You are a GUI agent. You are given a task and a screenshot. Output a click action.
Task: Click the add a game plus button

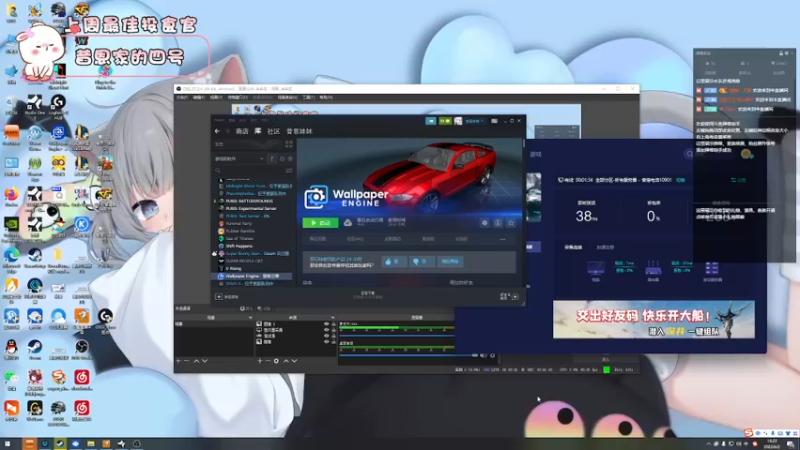[219, 296]
